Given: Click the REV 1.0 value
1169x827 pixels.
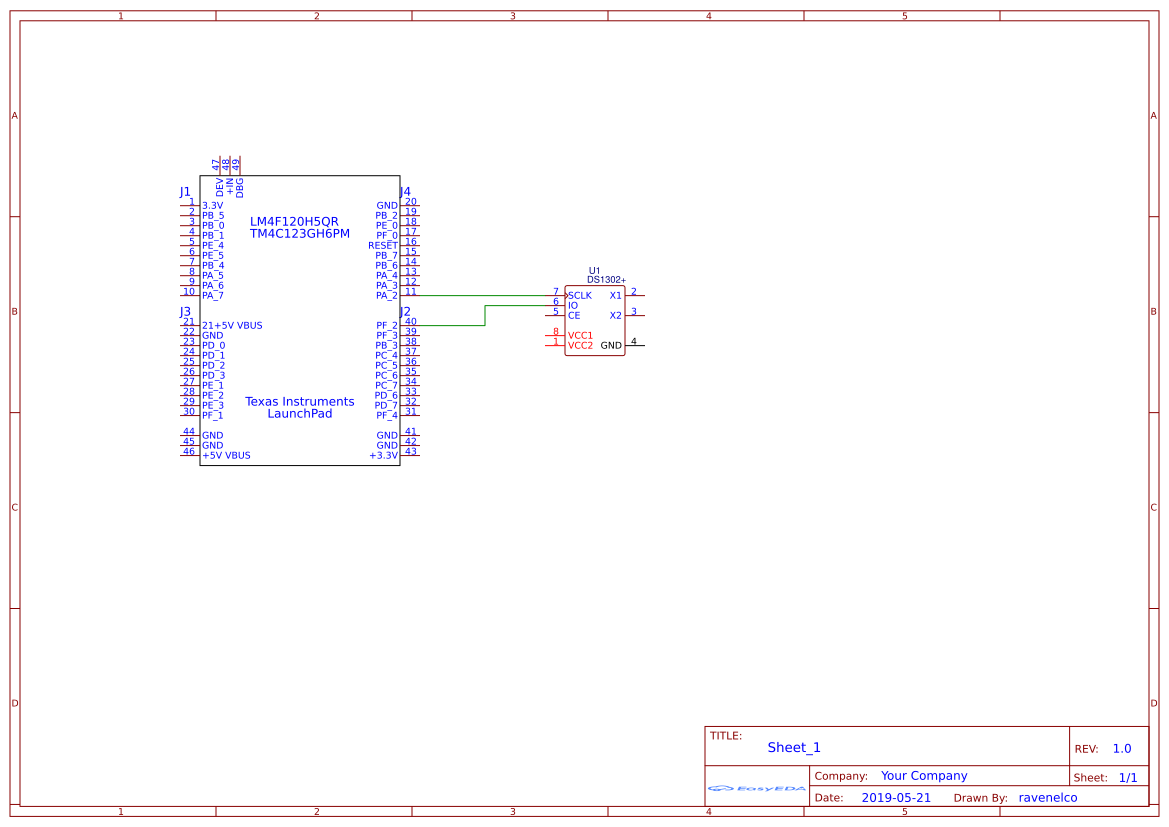Looking at the screenshot, I should tap(1122, 749).
